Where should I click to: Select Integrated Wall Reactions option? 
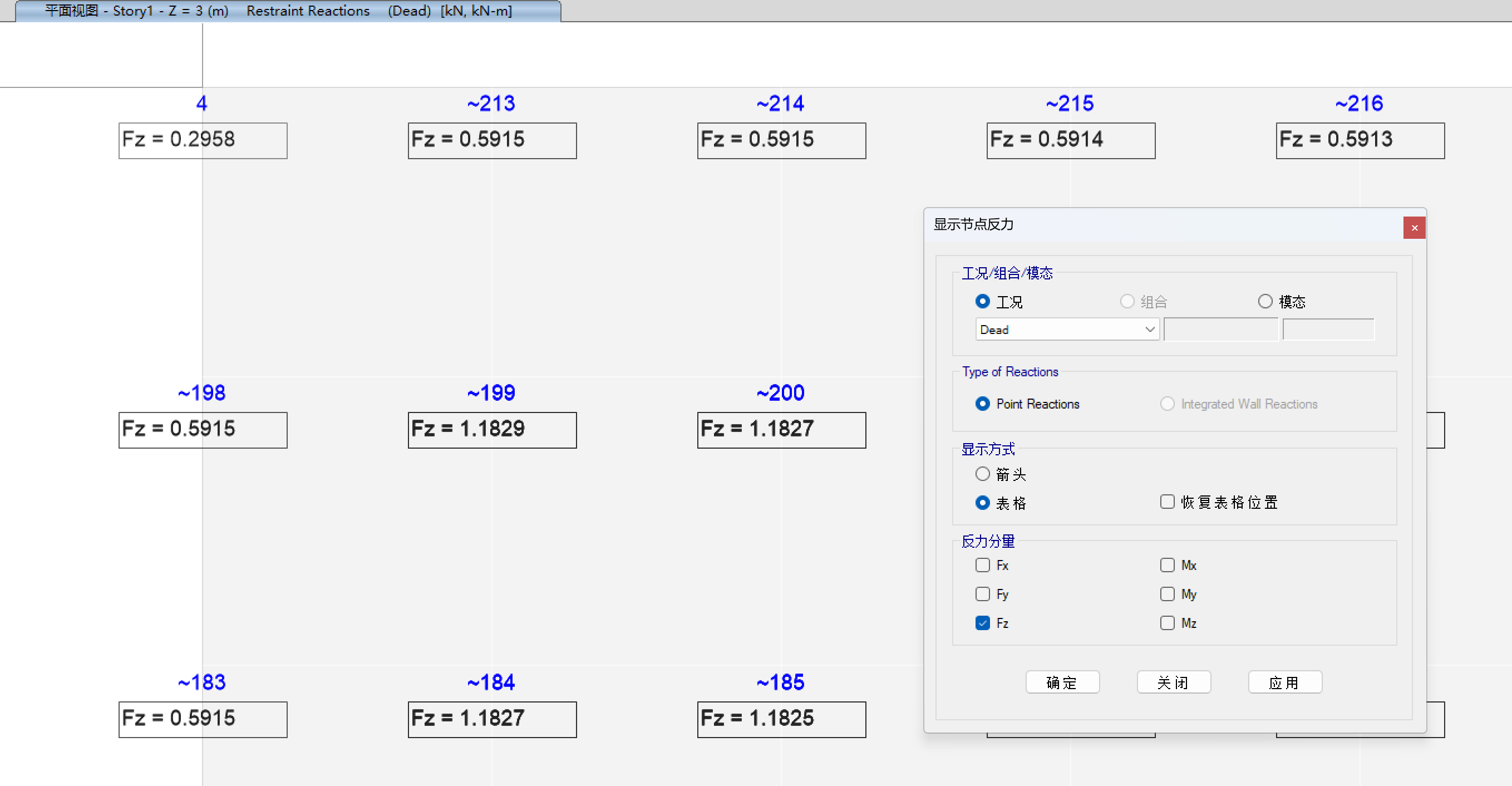click(1167, 404)
